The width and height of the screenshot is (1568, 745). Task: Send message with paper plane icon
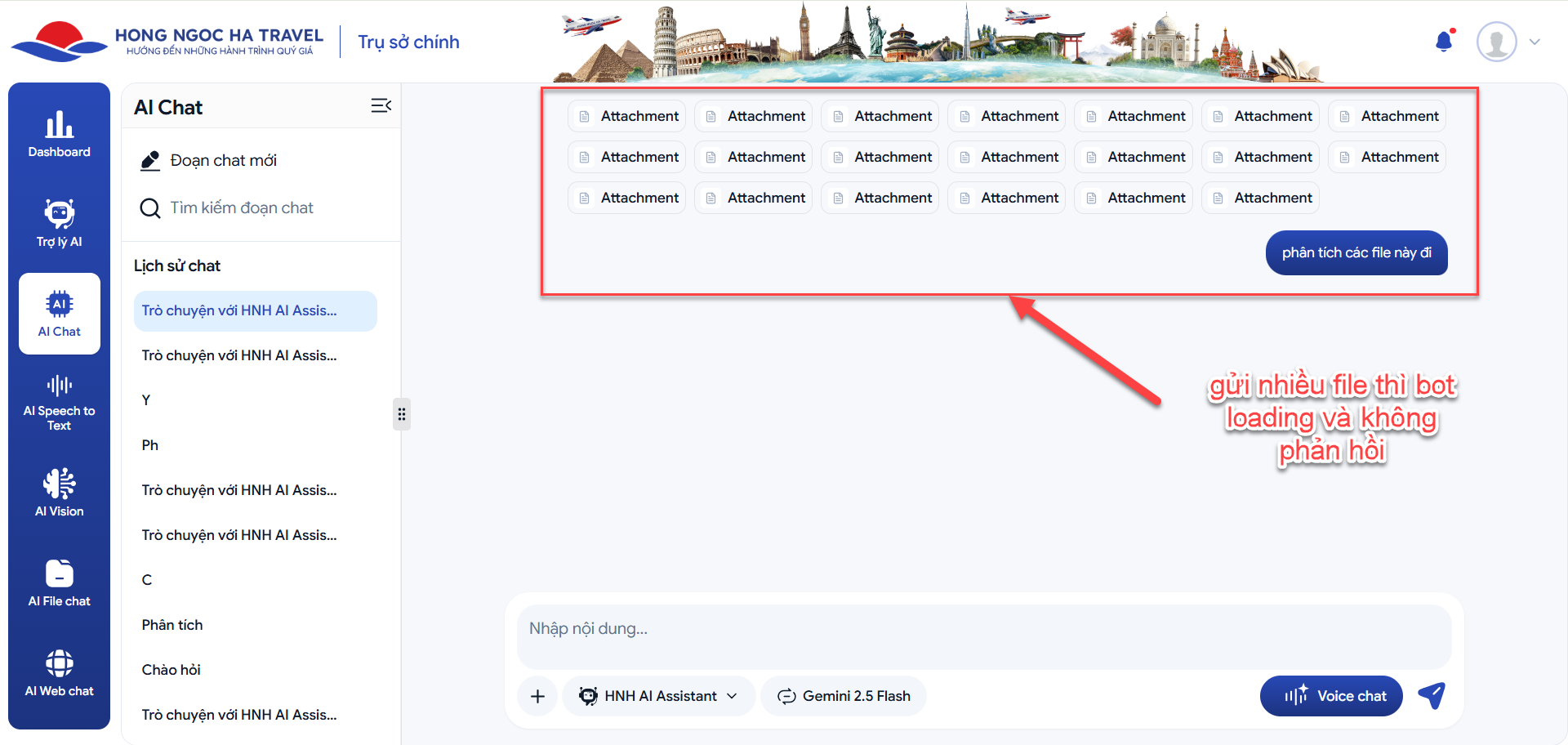point(1432,696)
